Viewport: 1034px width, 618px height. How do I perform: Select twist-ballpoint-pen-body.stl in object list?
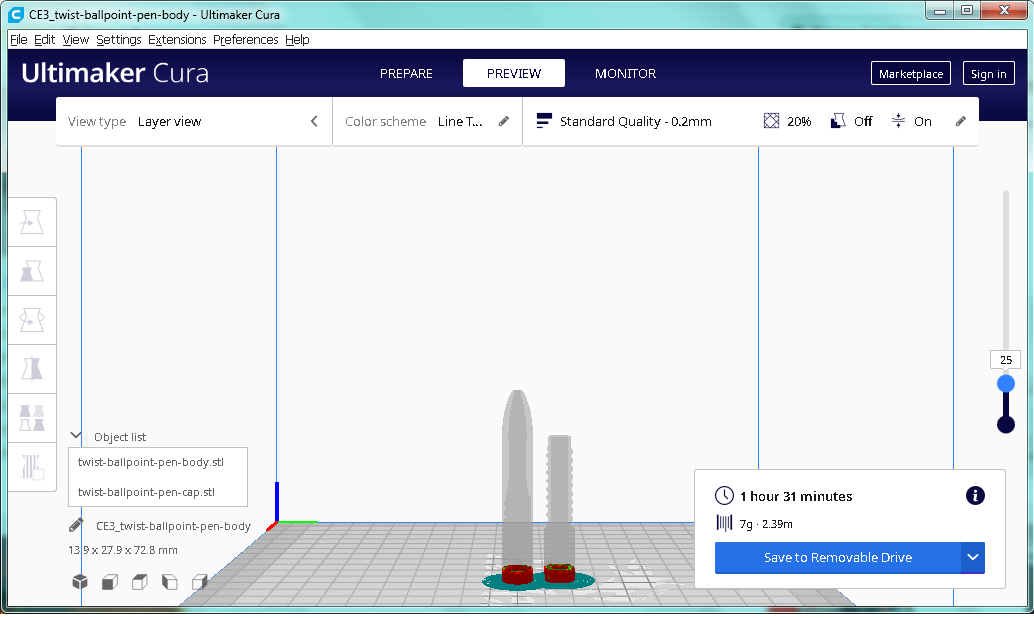[x=151, y=462]
